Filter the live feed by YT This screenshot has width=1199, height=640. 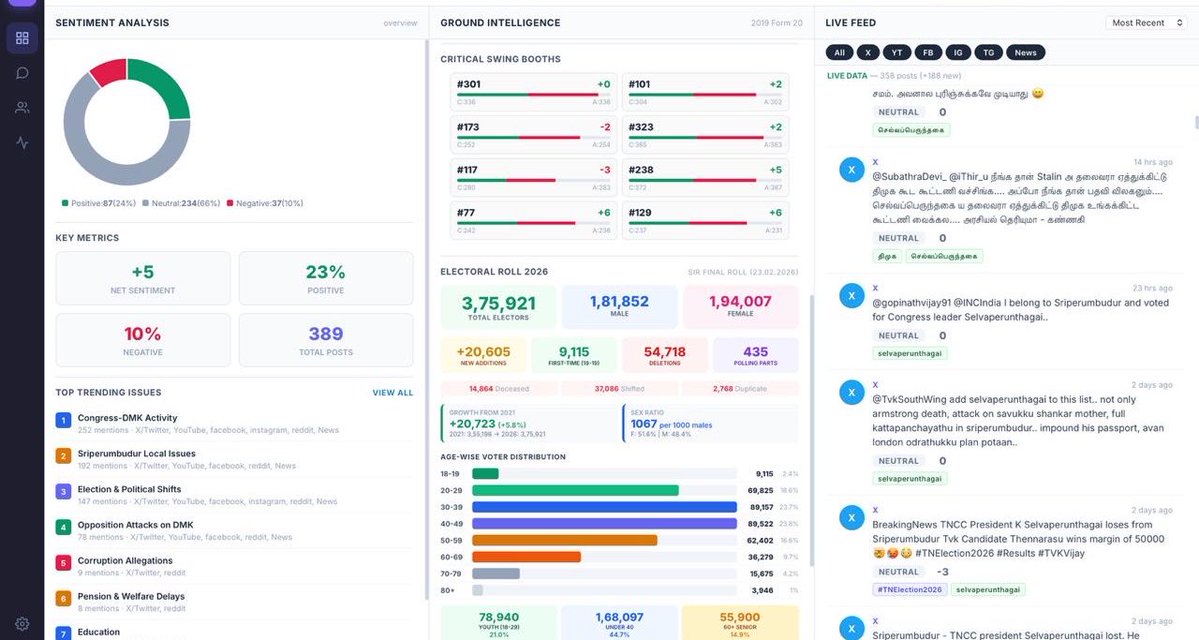pos(897,53)
